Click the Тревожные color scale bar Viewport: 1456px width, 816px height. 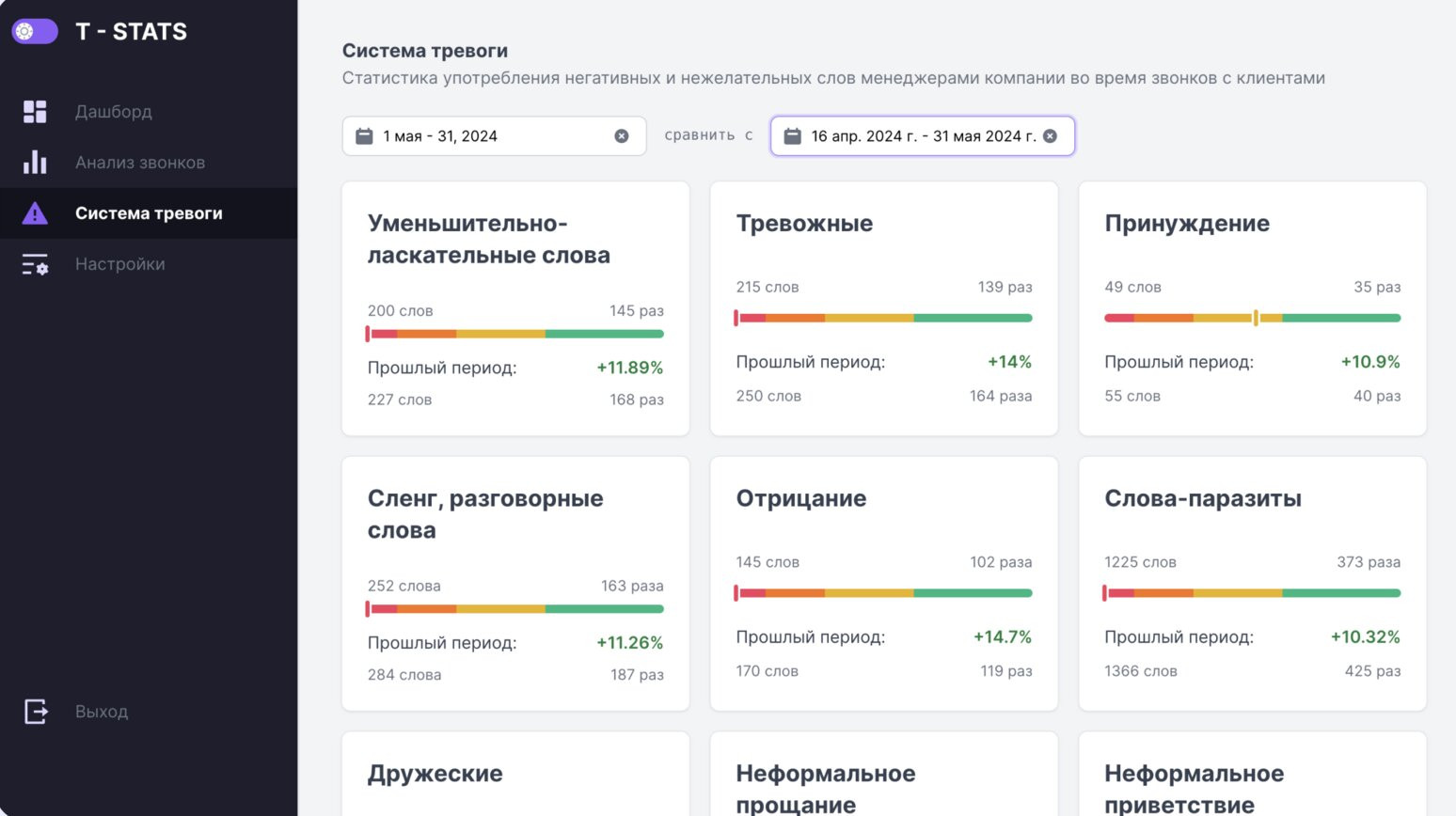tap(884, 318)
